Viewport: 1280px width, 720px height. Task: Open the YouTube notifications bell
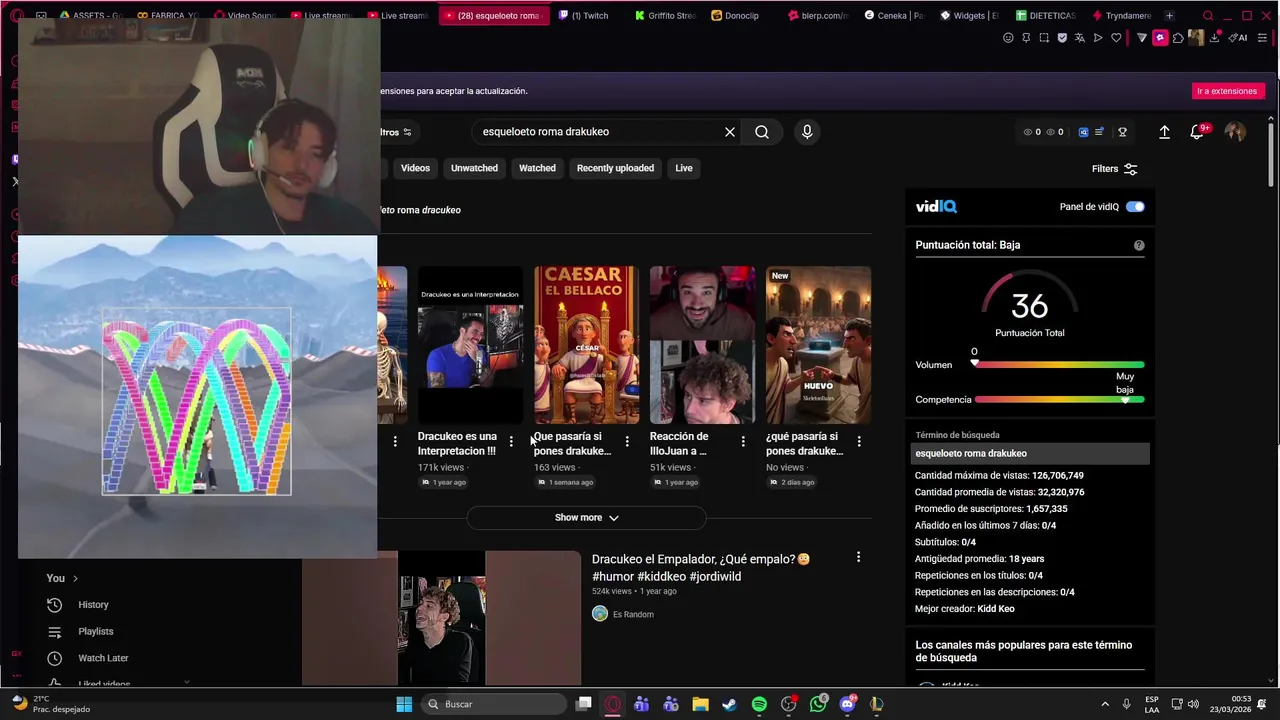click(1197, 132)
